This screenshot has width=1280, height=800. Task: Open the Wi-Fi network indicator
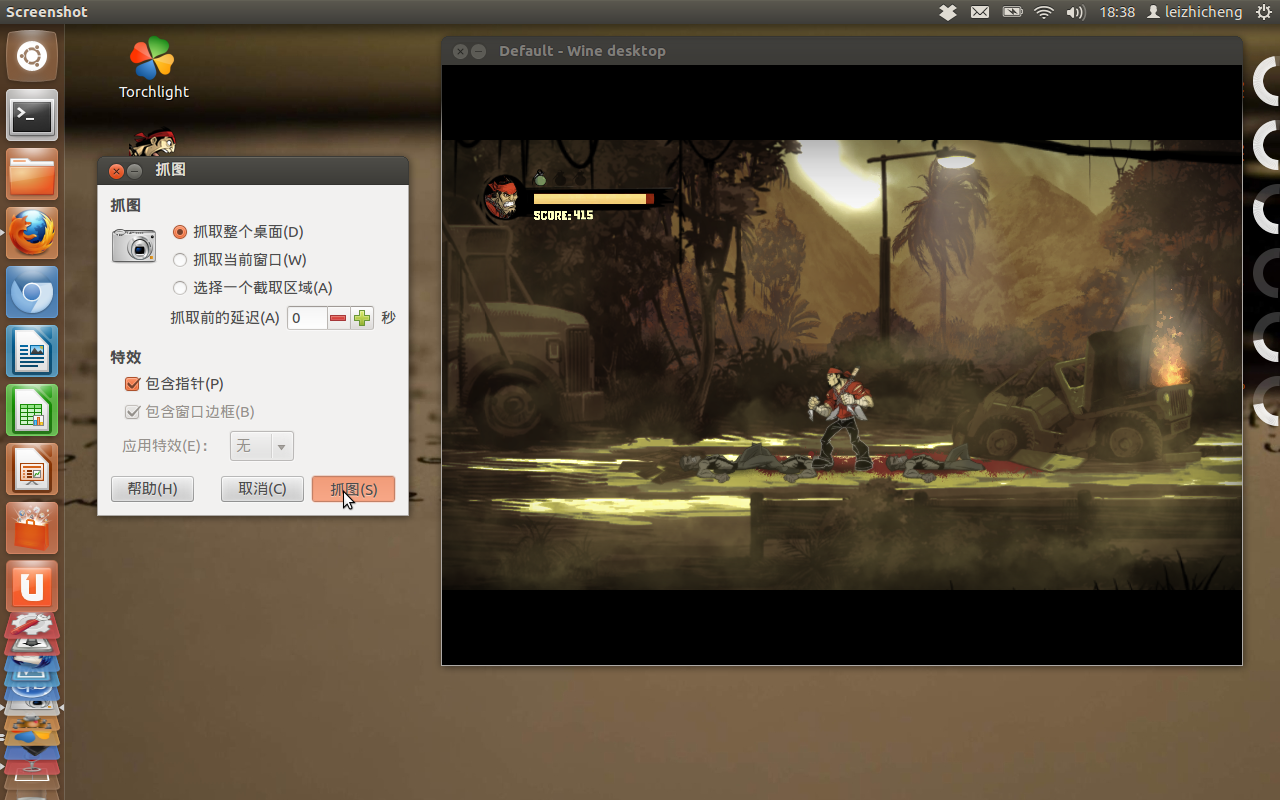tap(1044, 12)
